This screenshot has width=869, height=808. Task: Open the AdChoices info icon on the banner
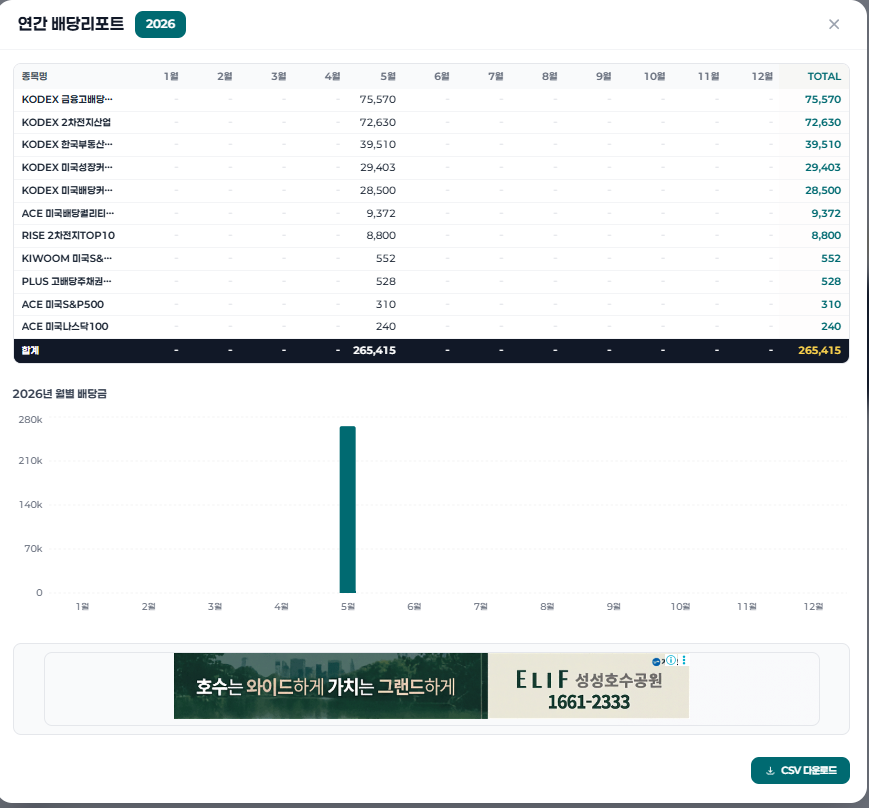(671, 660)
